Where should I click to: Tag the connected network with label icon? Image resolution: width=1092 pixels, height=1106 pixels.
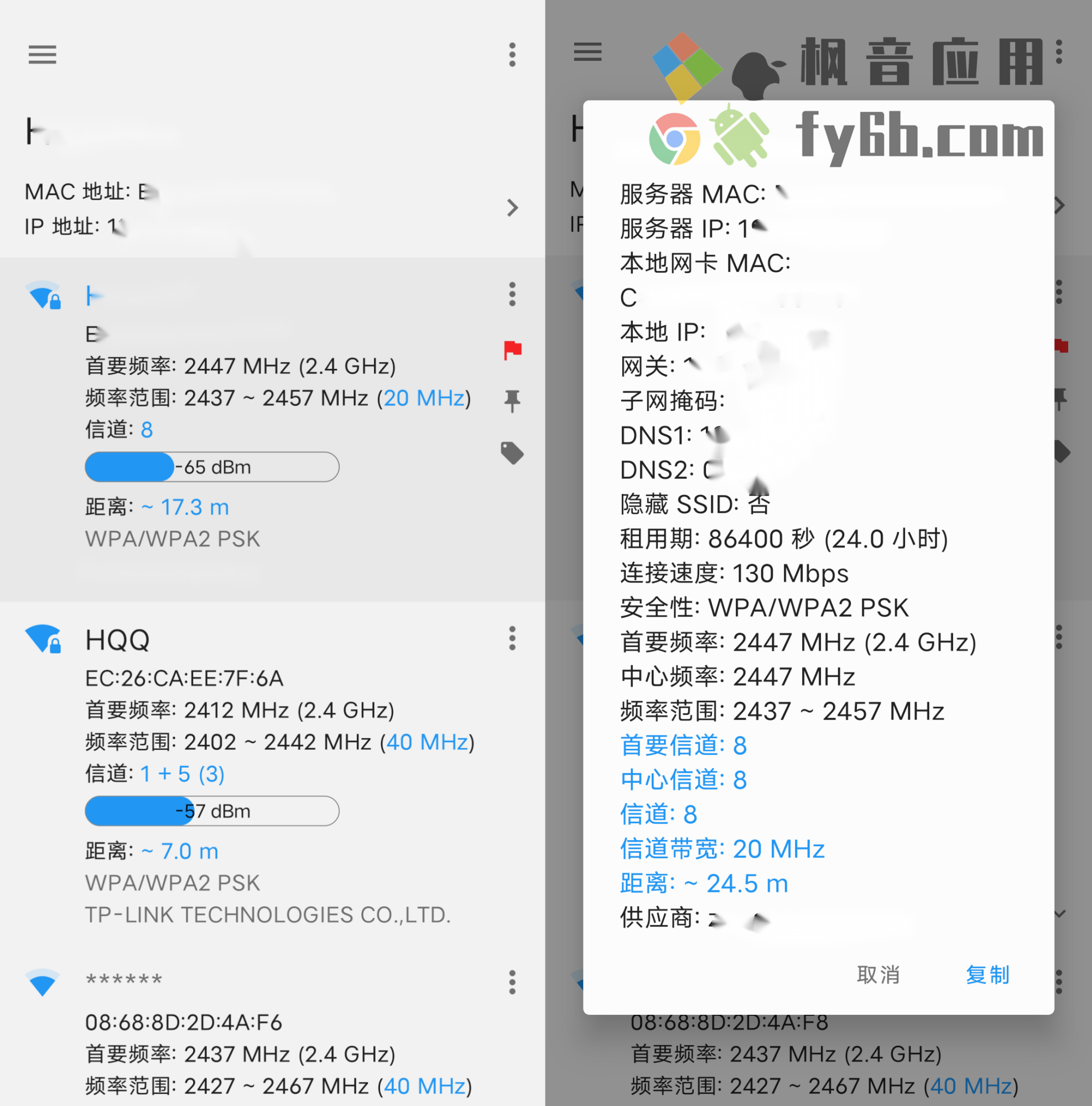[x=512, y=453]
